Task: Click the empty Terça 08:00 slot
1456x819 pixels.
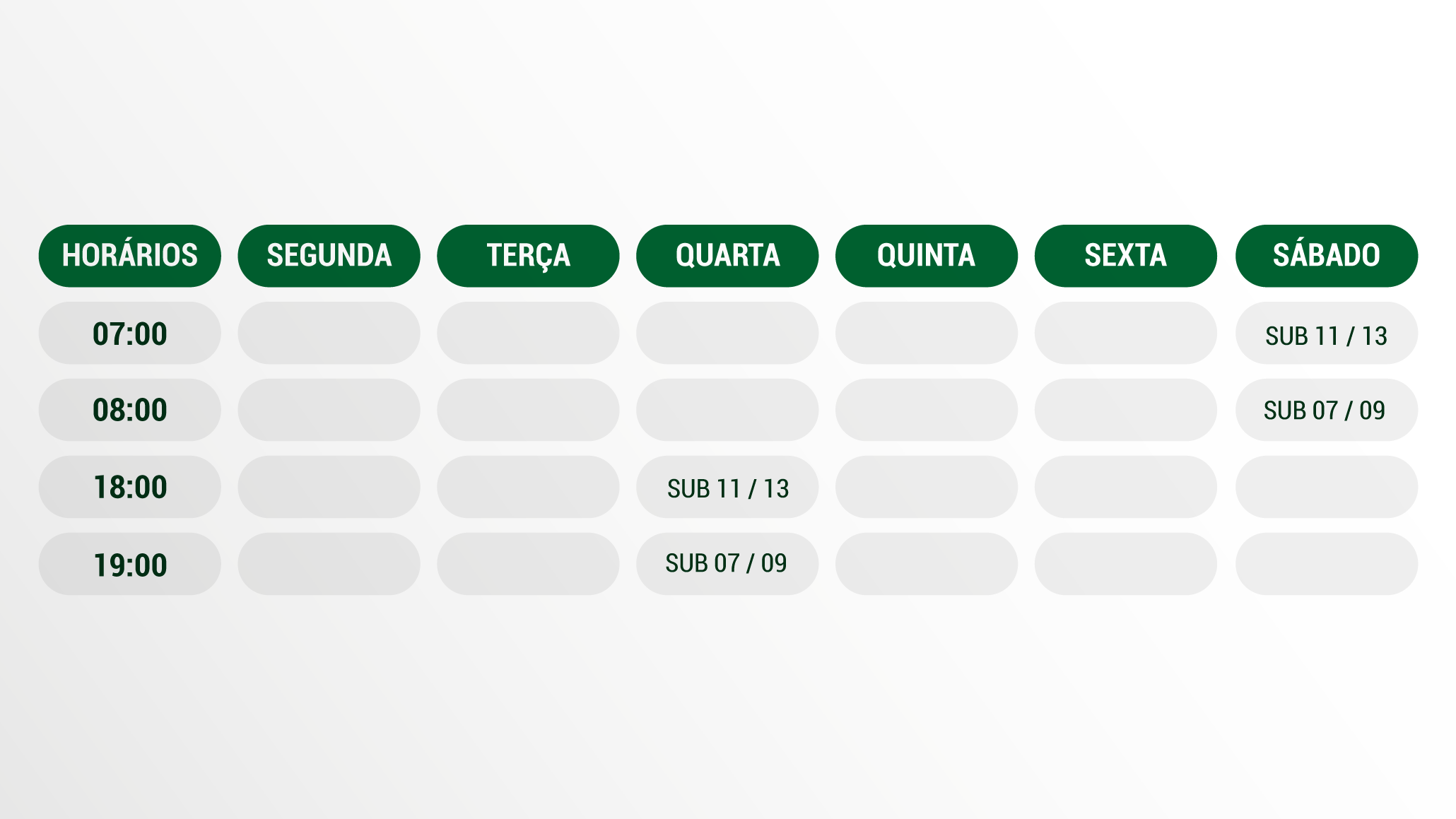Action: (x=528, y=410)
